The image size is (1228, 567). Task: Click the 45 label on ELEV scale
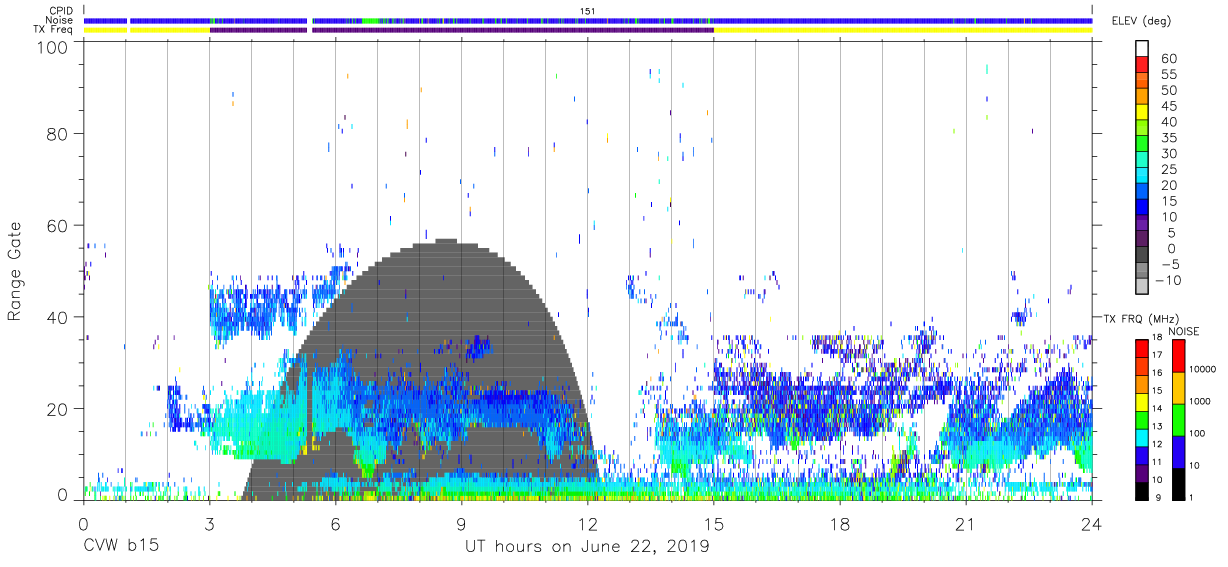pos(1169,106)
